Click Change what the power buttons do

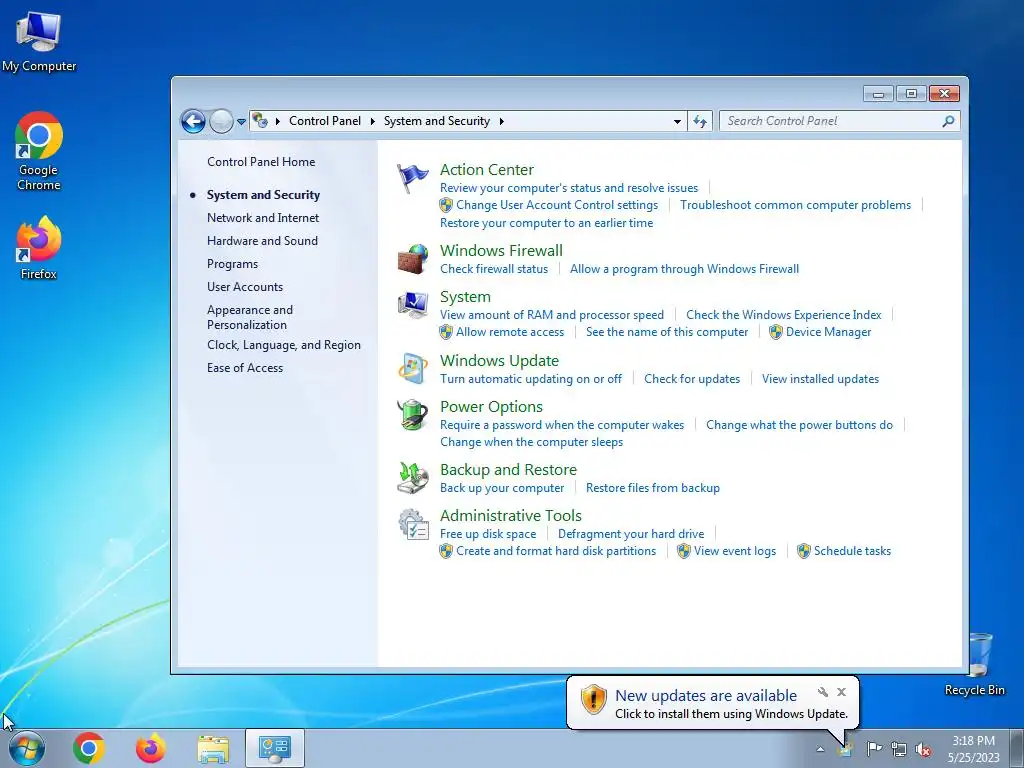(x=799, y=425)
